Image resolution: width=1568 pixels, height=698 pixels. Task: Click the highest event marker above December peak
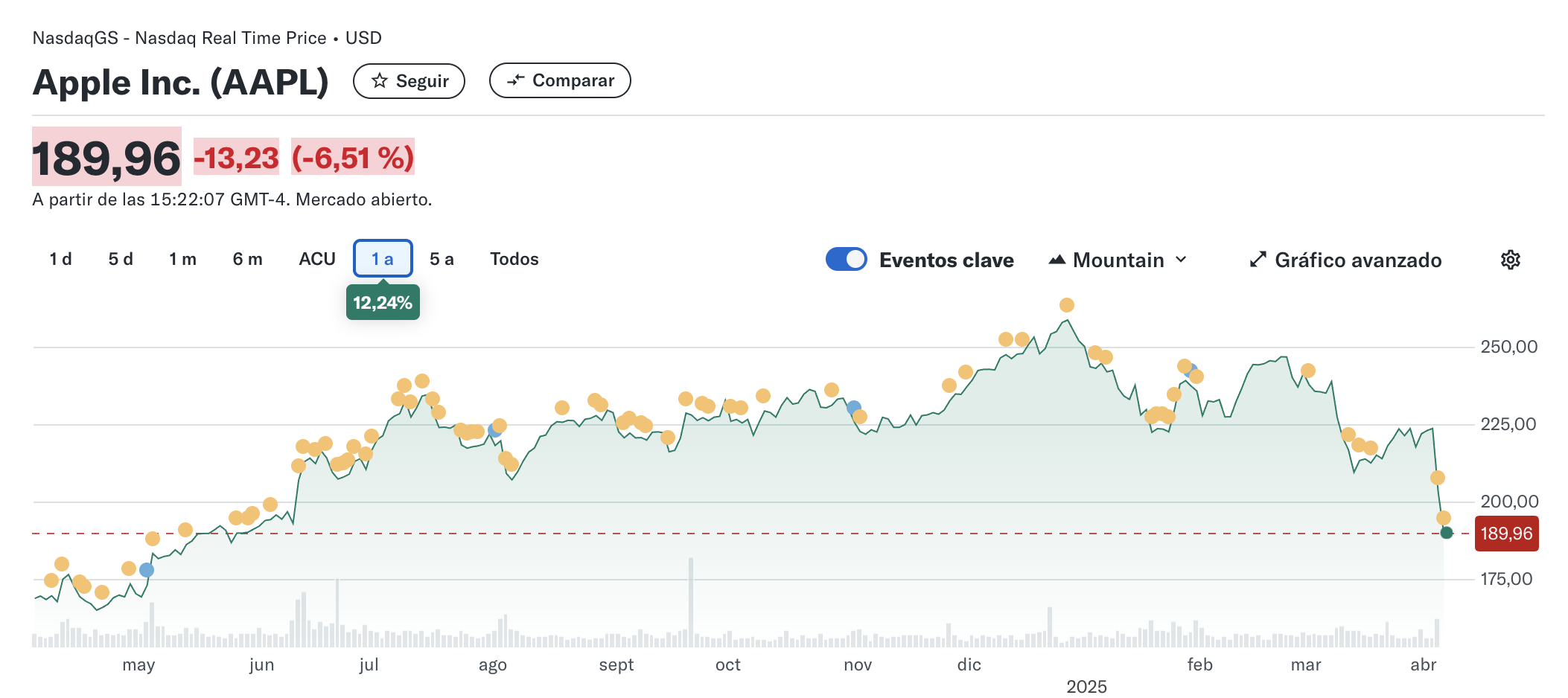1067,305
